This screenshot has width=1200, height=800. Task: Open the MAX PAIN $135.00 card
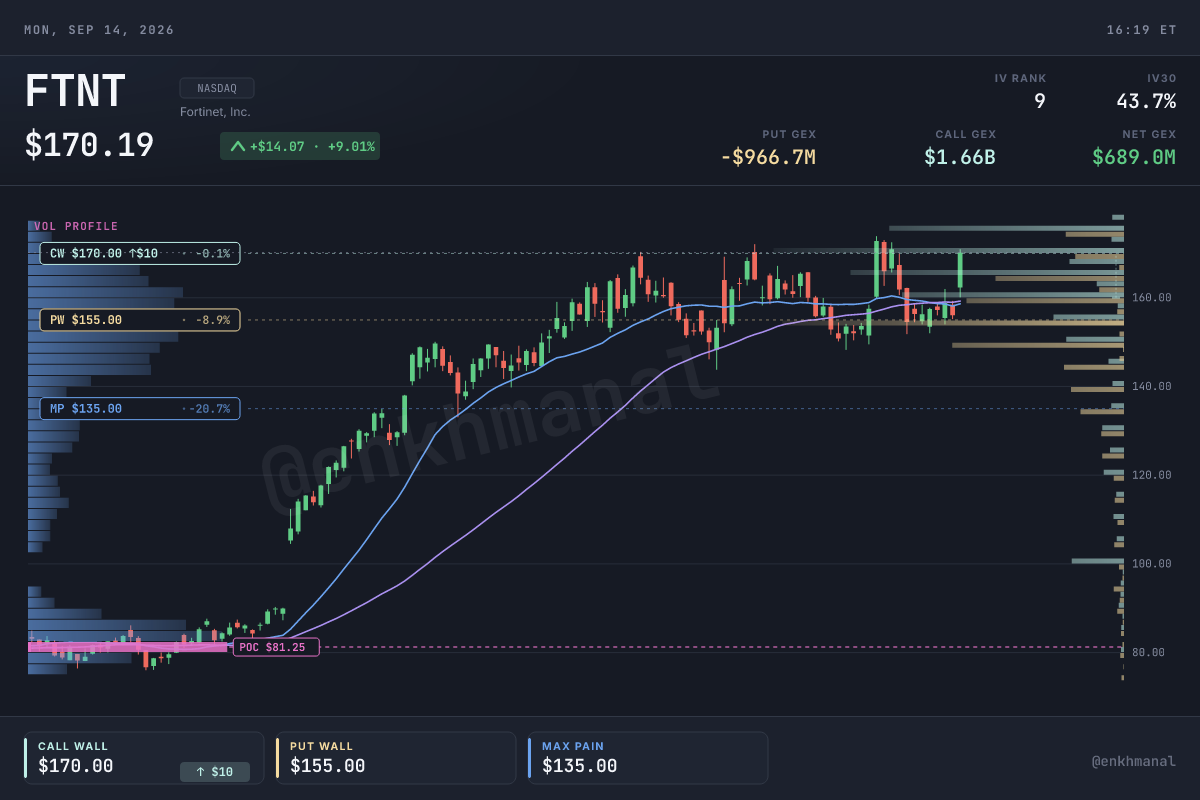tap(648, 758)
